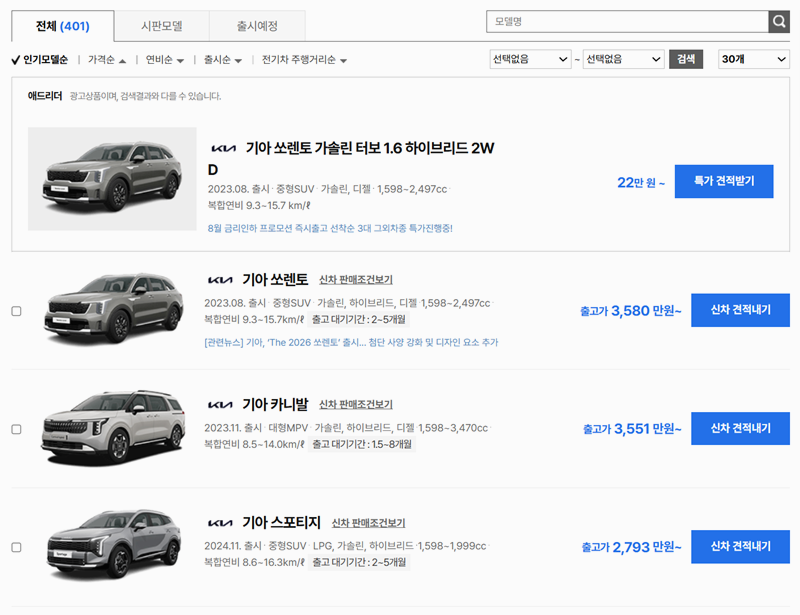Open the 30개 results-per-page dropdown

tap(754, 59)
